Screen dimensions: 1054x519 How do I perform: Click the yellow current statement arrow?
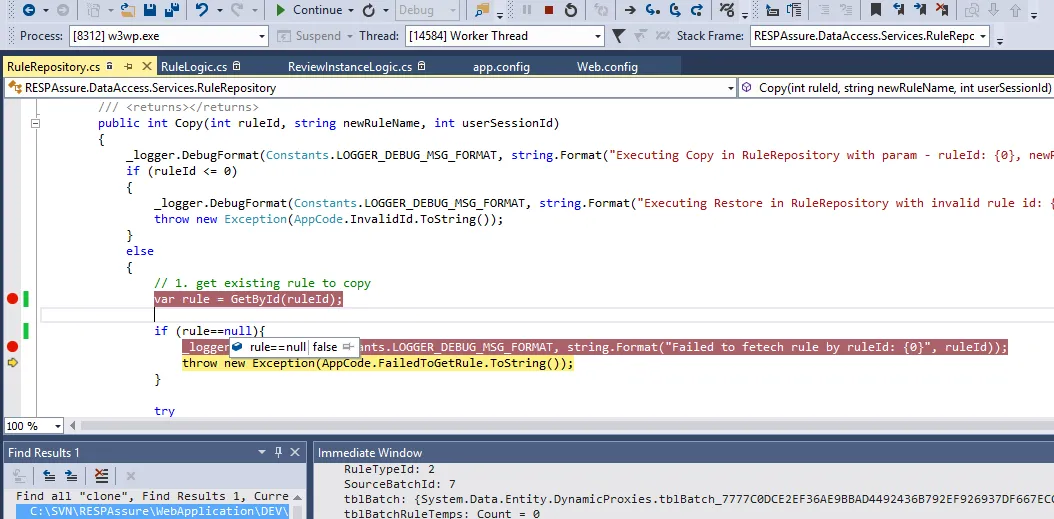click(x=12, y=363)
